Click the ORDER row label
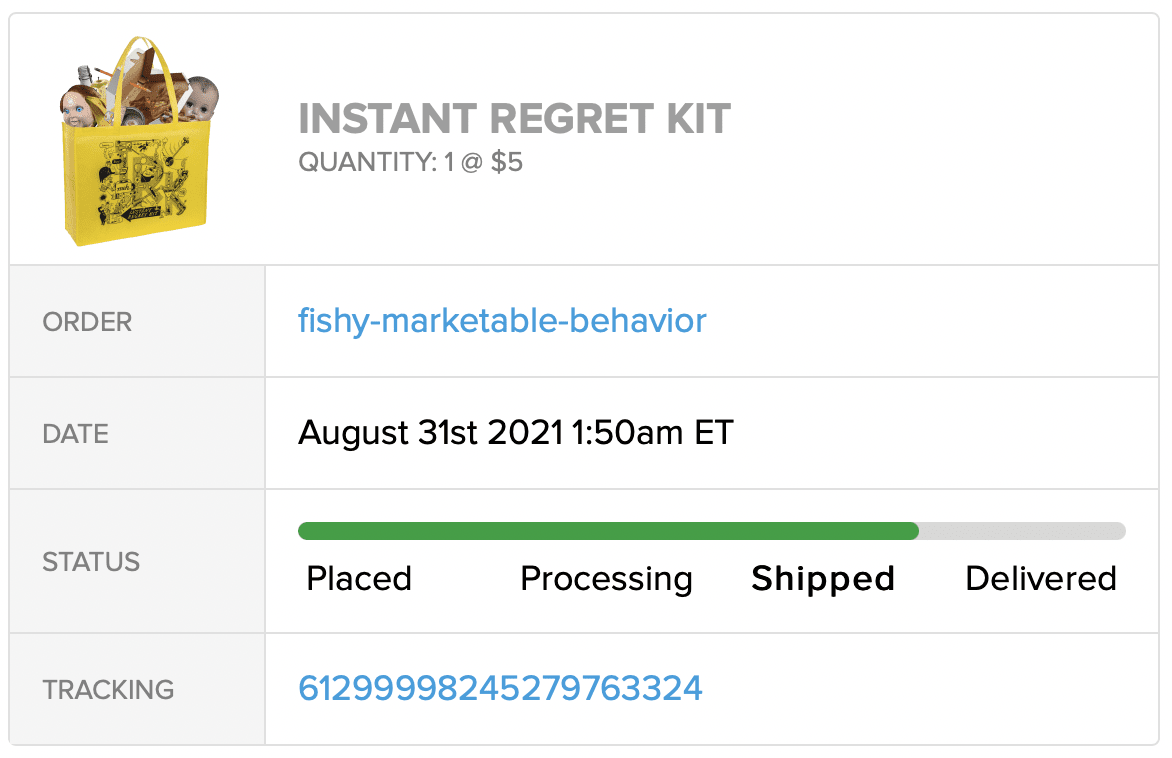1172x758 pixels. coord(87,322)
